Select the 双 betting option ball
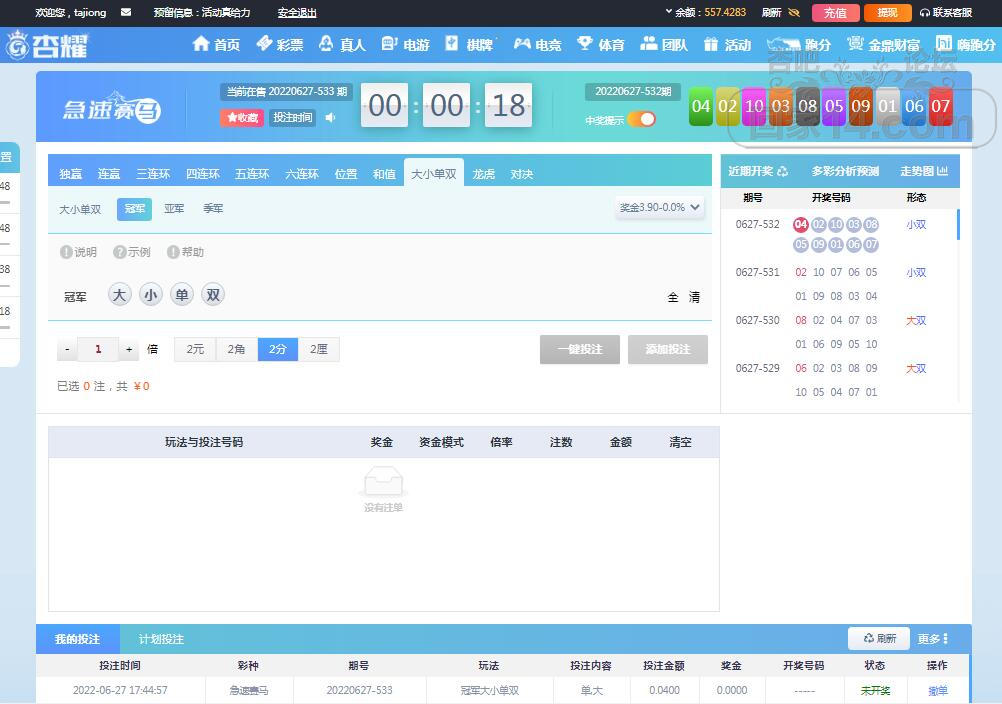 212,295
